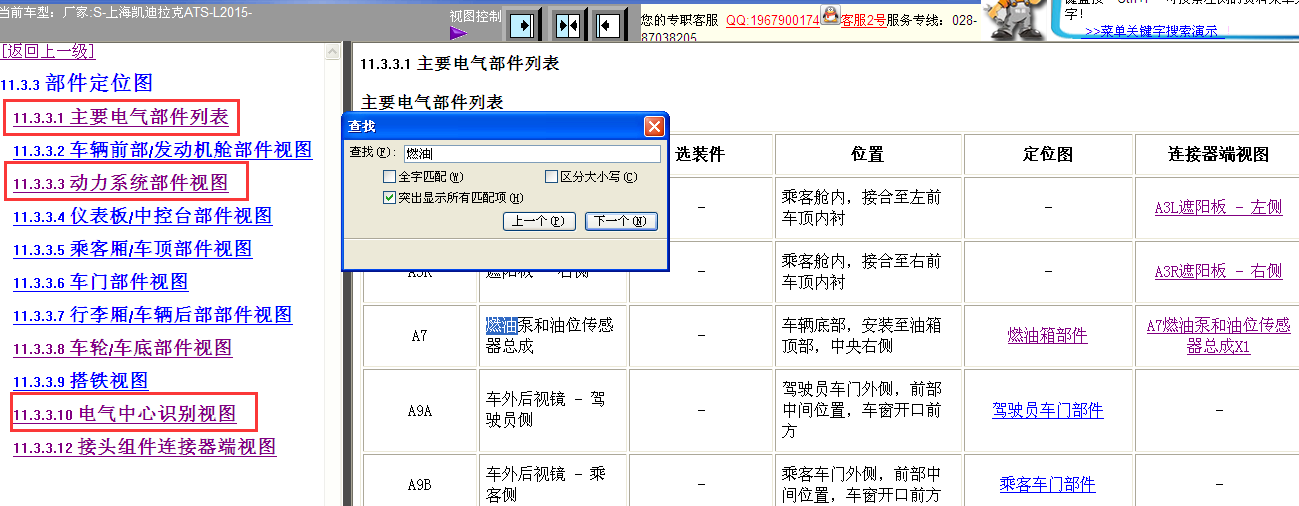Click the split-center view control icon
The height and width of the screenshot is (506, 1299).
click(568, 23)
